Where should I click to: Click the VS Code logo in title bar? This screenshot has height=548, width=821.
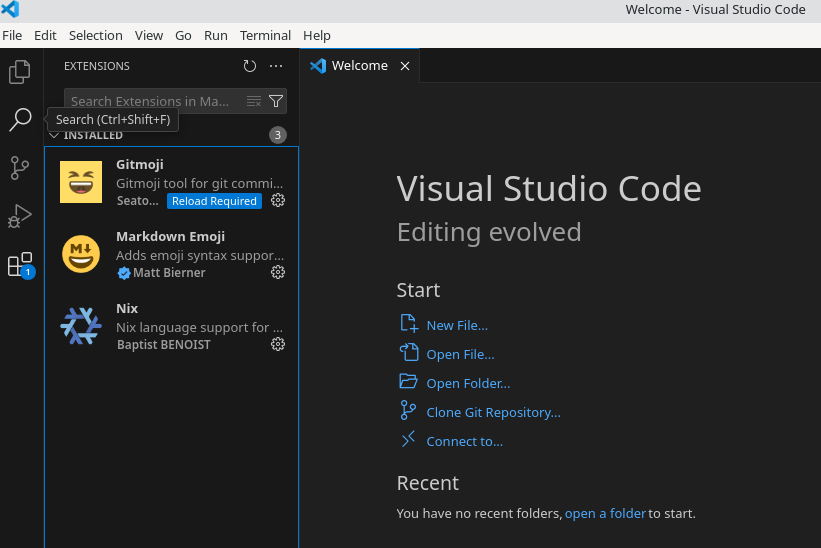coord(10,9)
